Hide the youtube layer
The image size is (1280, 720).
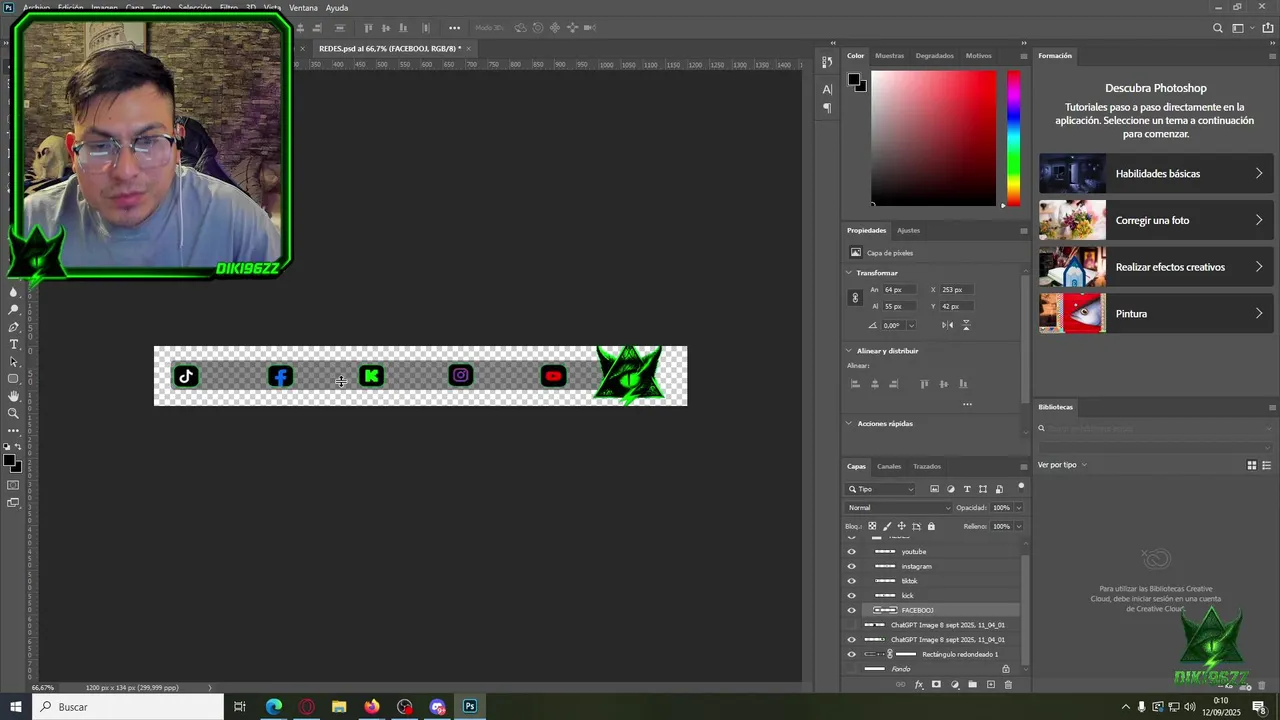[x=852, y=551]
